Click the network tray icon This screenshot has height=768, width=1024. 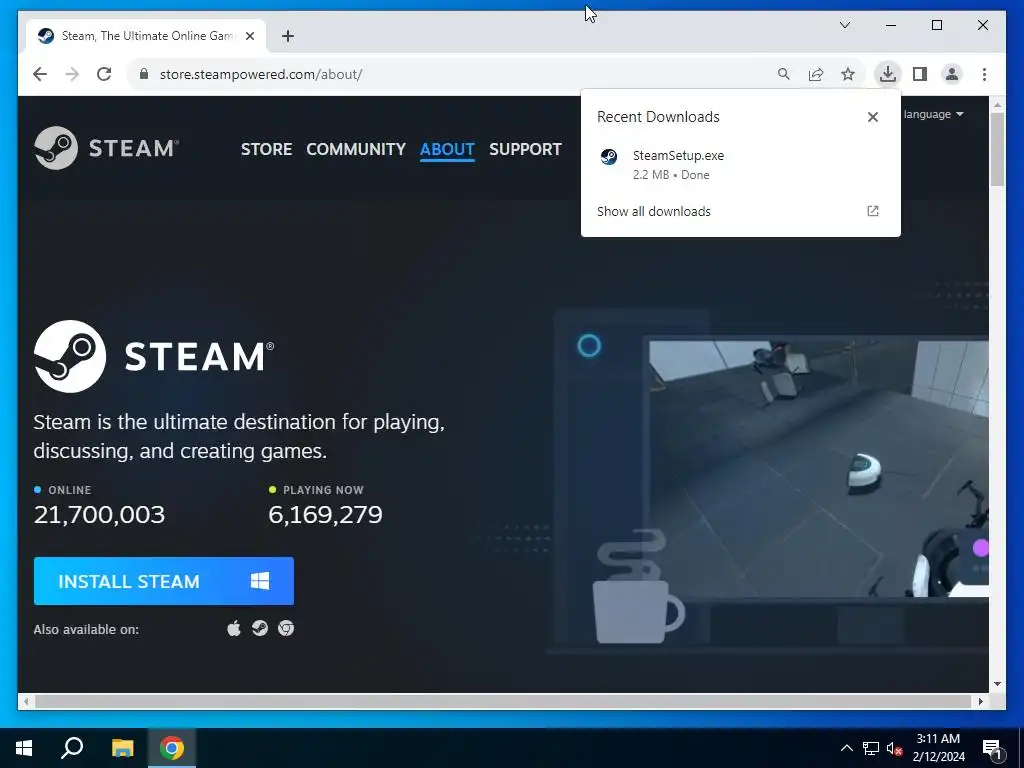coord(871,748)
